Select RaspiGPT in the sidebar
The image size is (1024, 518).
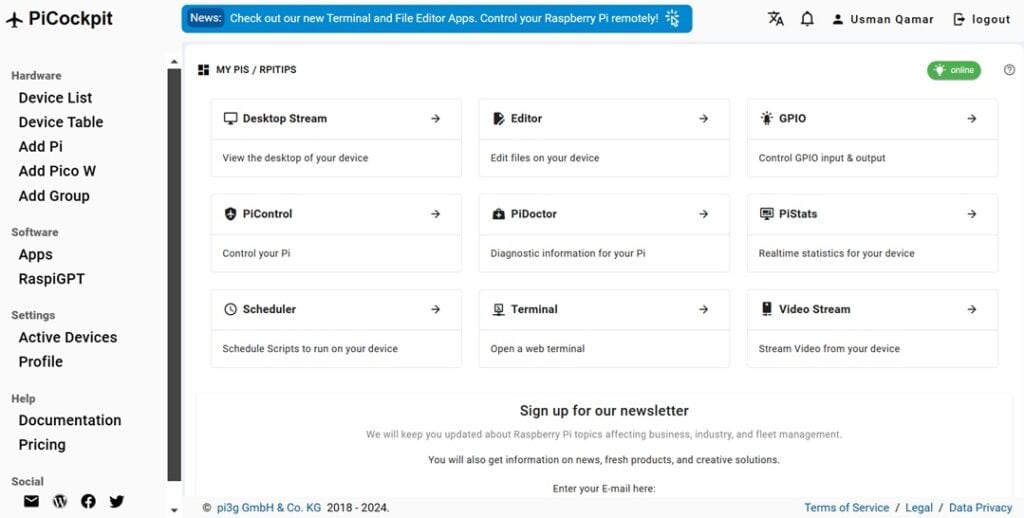click(51, 279)
